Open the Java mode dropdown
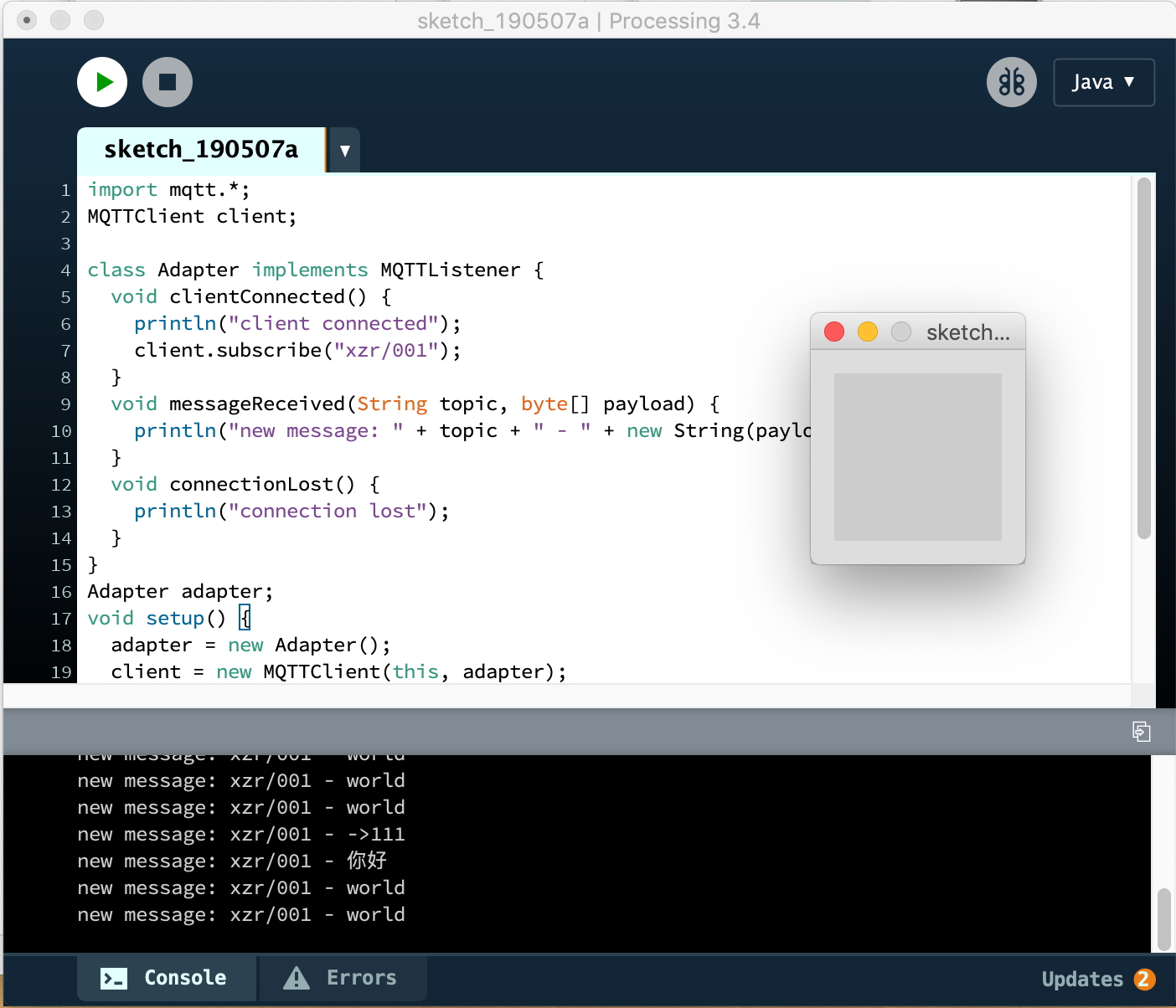Image resolution: width=1176 pixels, height=1008 pixels. coord(1104,82)
